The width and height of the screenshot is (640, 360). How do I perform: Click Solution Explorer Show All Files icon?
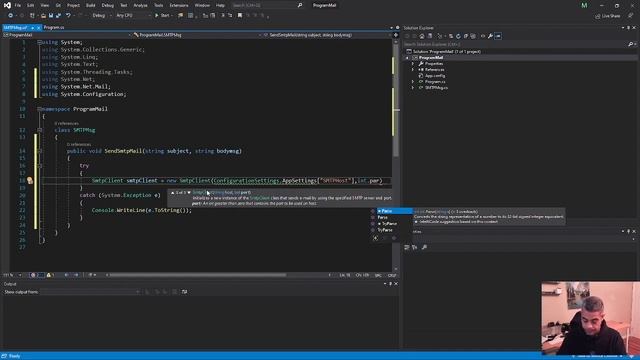(473, 36)
